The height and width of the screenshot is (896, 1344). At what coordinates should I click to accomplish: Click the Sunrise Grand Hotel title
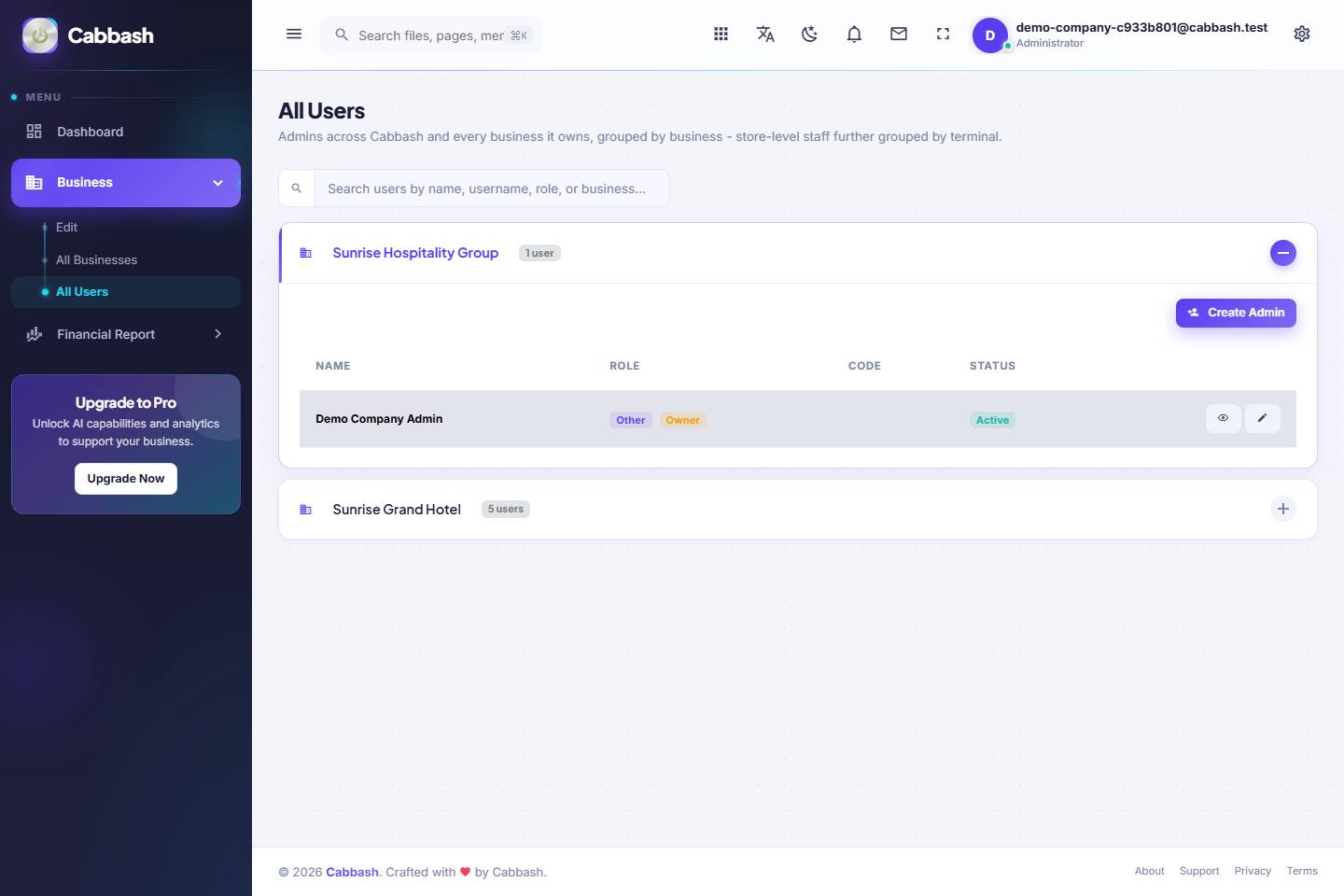(x=397, y=510)
